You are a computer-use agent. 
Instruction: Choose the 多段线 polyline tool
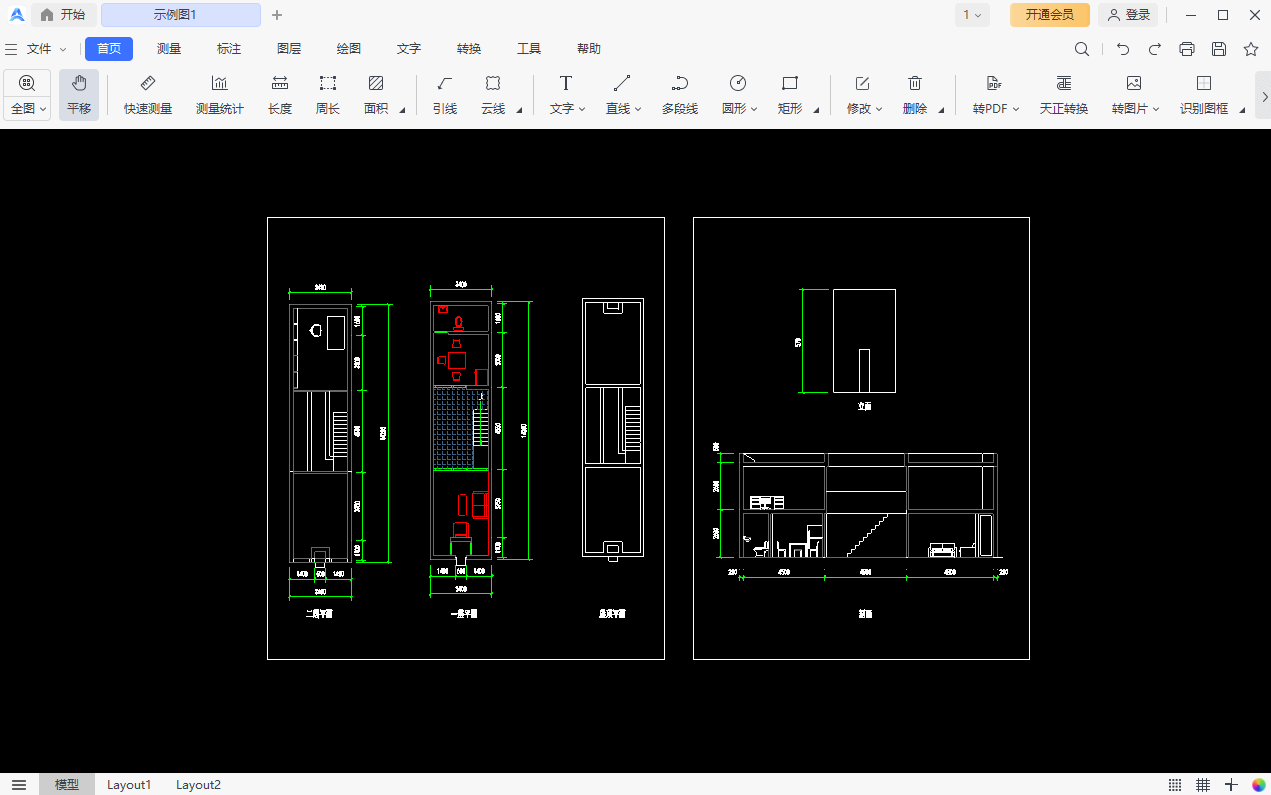pyautogui.click(x=680, y=95)
